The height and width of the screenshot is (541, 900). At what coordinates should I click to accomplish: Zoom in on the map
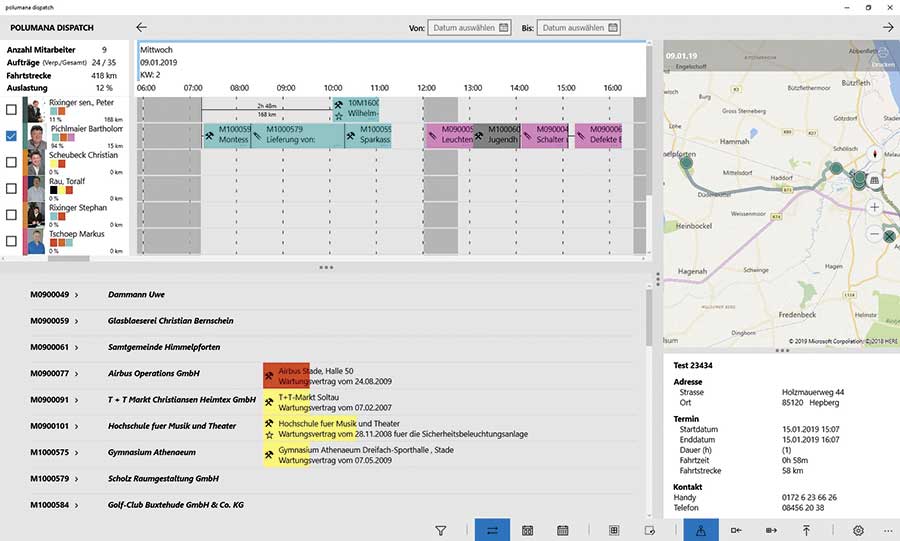click(874, 207)
